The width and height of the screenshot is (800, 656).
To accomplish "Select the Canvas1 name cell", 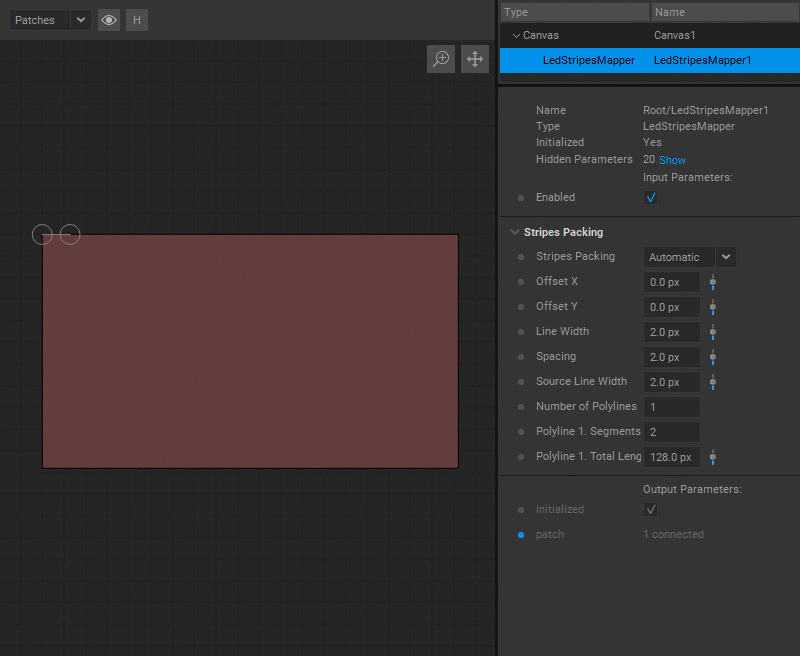I will click(x=674, y=35).
